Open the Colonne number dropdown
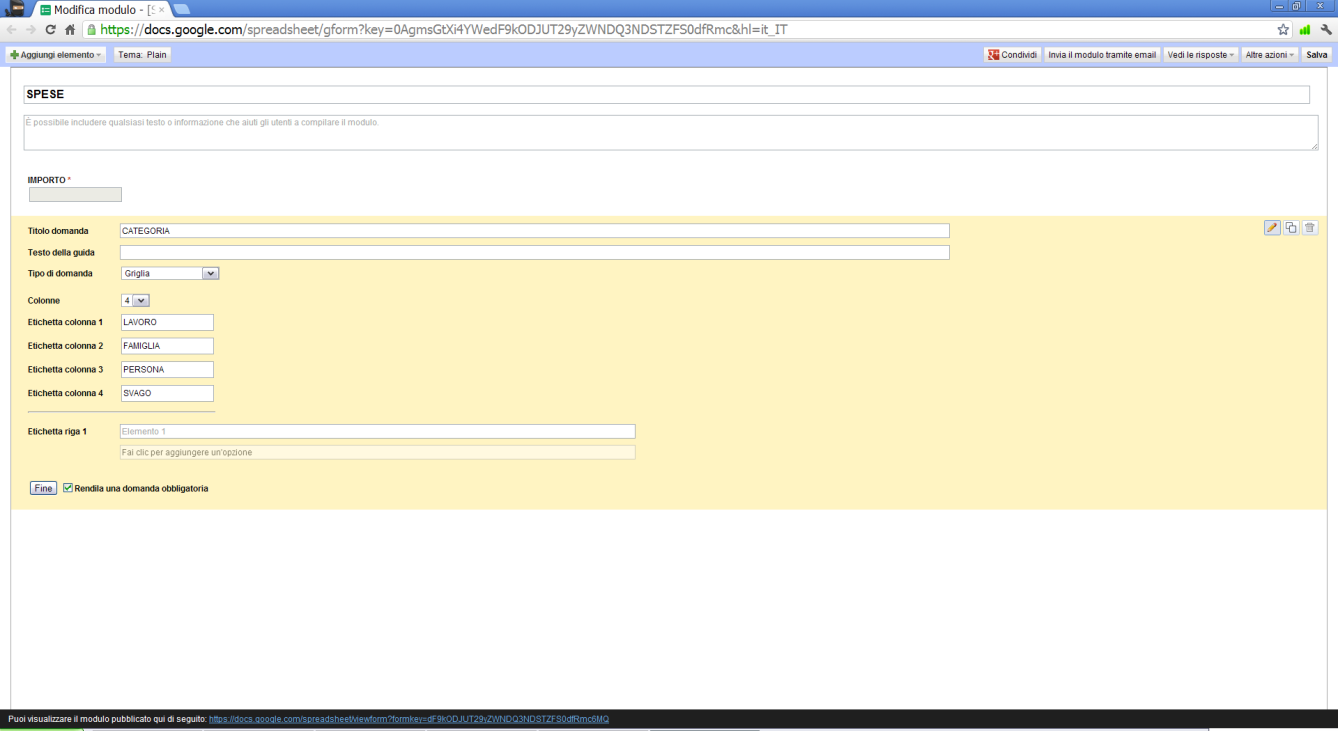Viewport: 1338px width, 731px height. 135,300
